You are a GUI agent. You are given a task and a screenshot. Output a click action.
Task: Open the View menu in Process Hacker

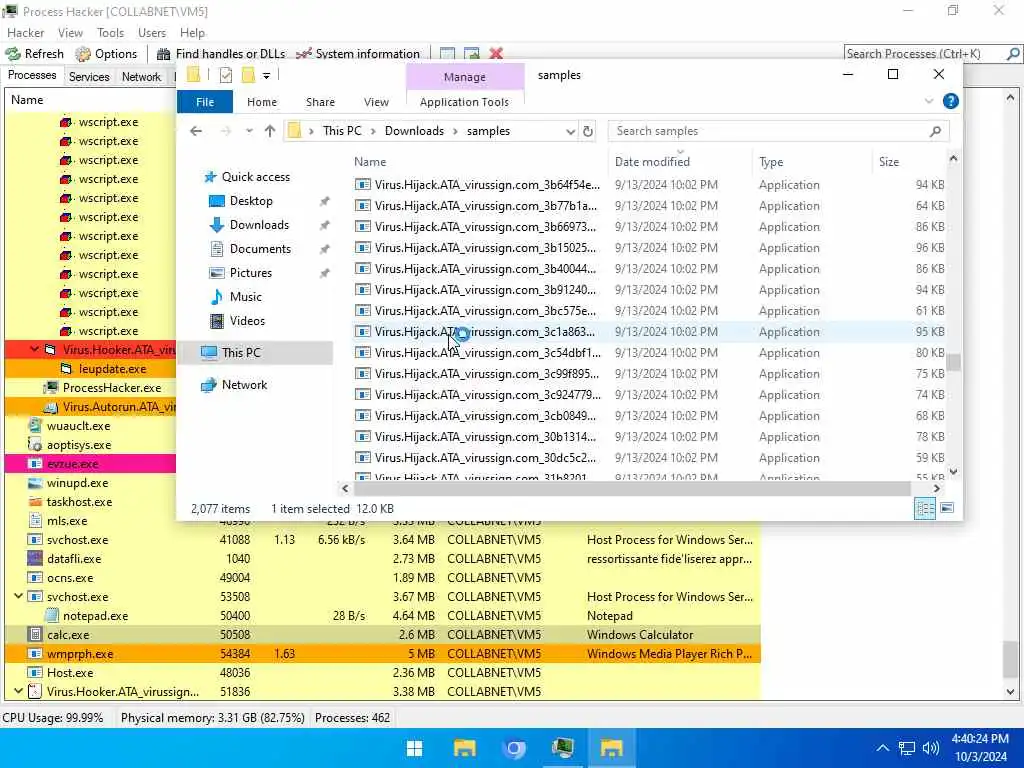click(70, 33)
